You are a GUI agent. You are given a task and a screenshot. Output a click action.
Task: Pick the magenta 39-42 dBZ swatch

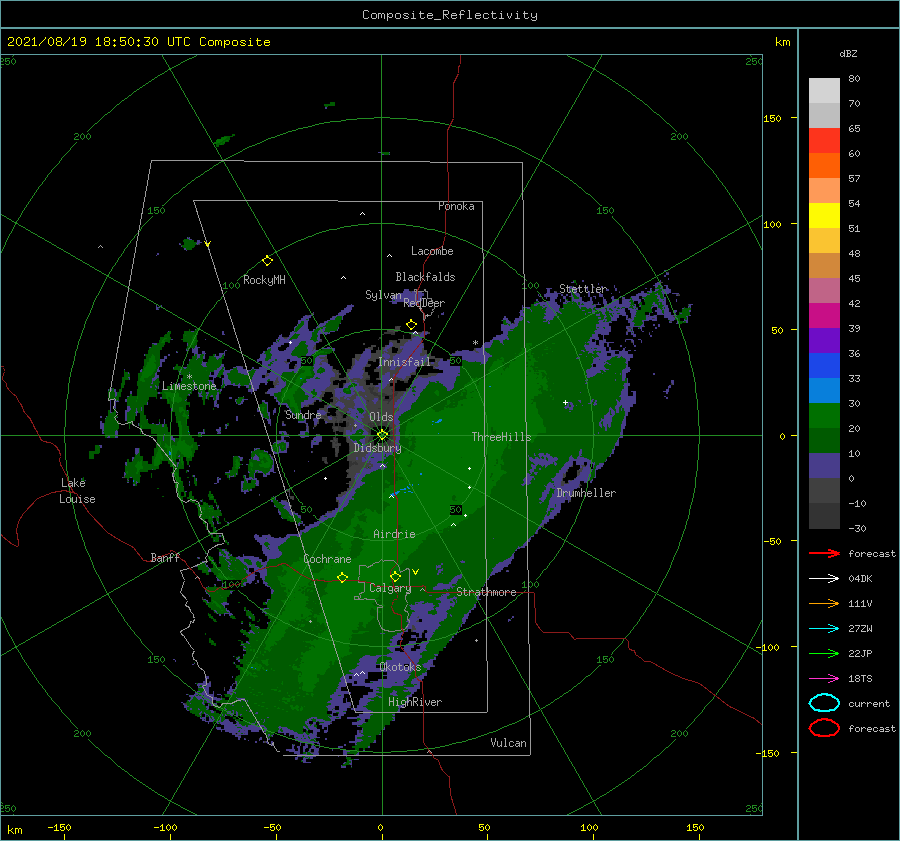tap(824, 316)
